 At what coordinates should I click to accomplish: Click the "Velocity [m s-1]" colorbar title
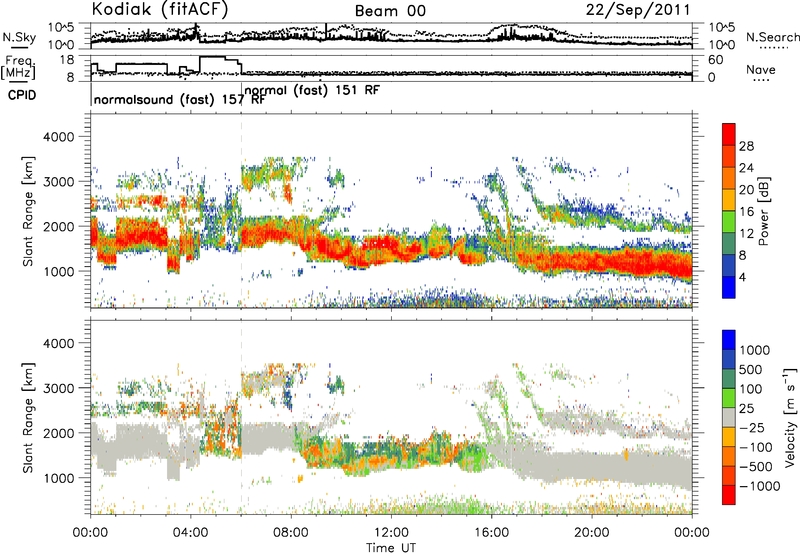[x=790, y=417]
